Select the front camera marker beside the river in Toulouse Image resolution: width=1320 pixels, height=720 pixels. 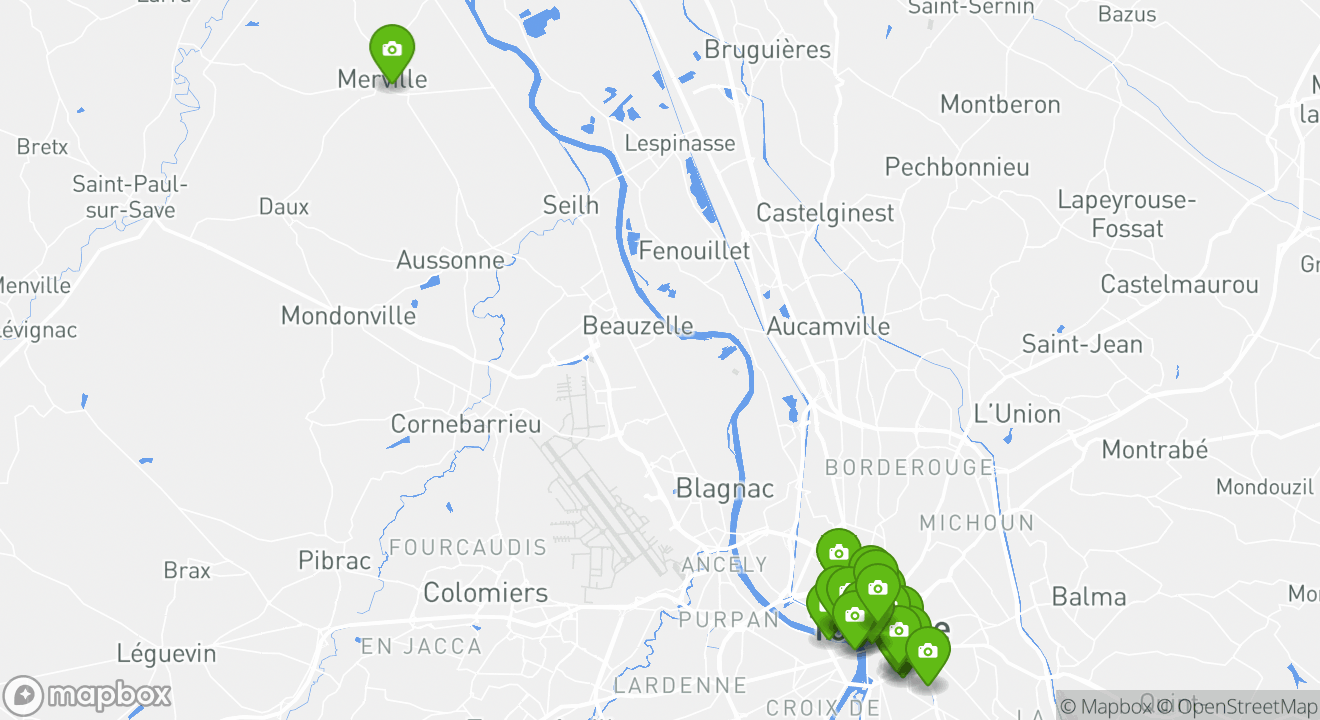(x=854, y=617)
